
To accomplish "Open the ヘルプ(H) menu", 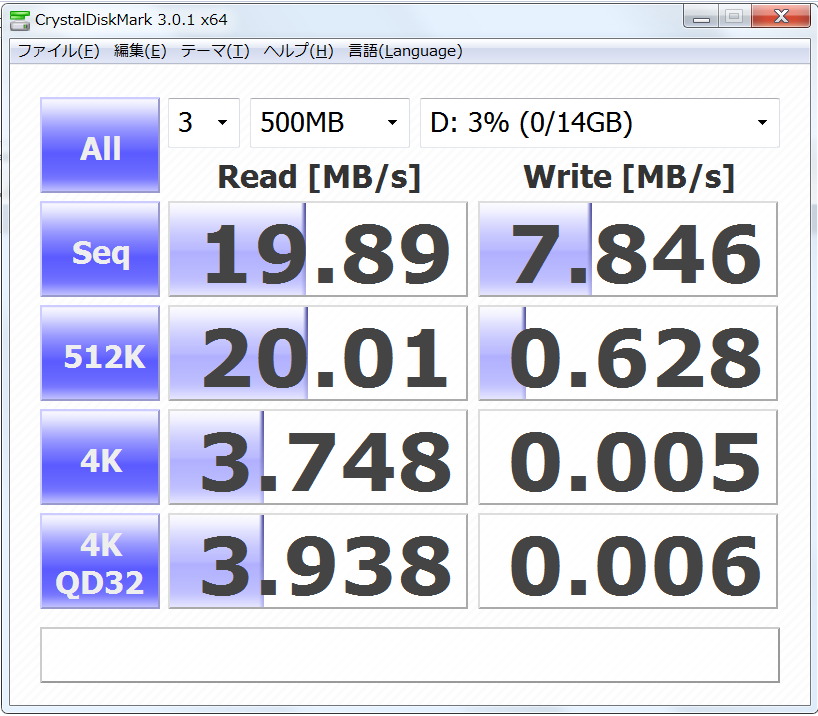I will click(x=298, y=51).
